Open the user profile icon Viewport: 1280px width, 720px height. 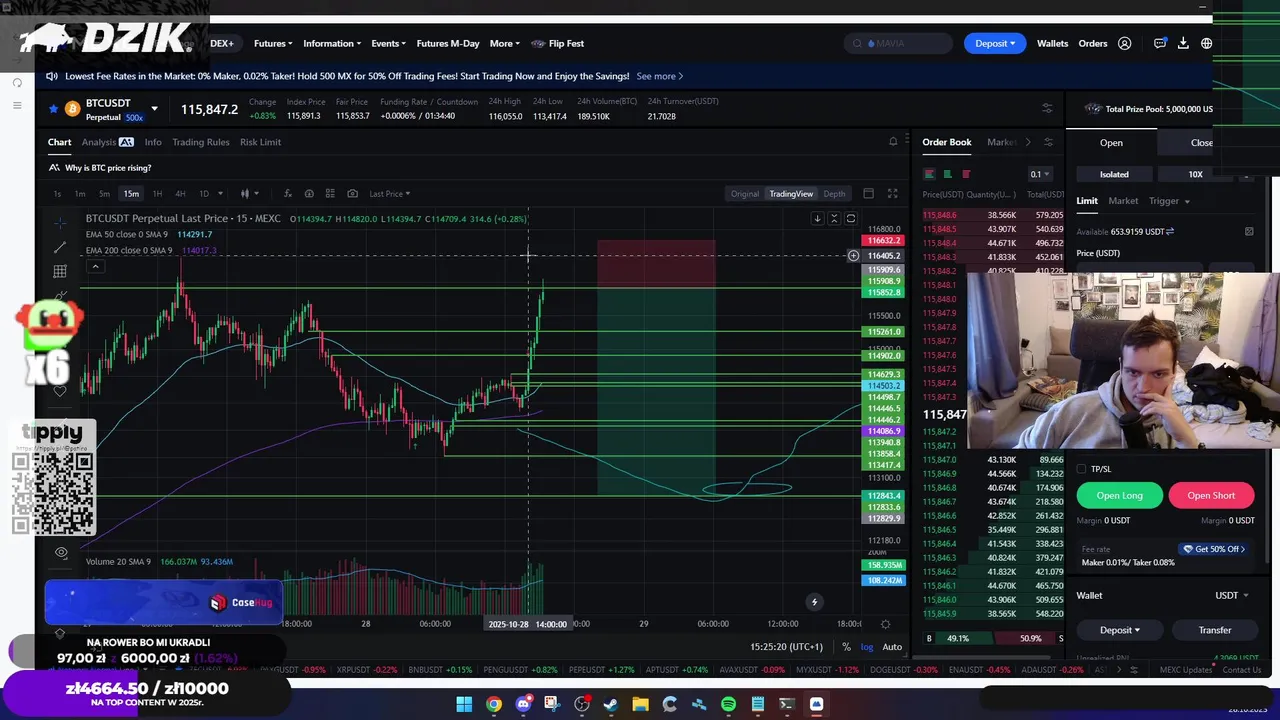(1125, 43)
